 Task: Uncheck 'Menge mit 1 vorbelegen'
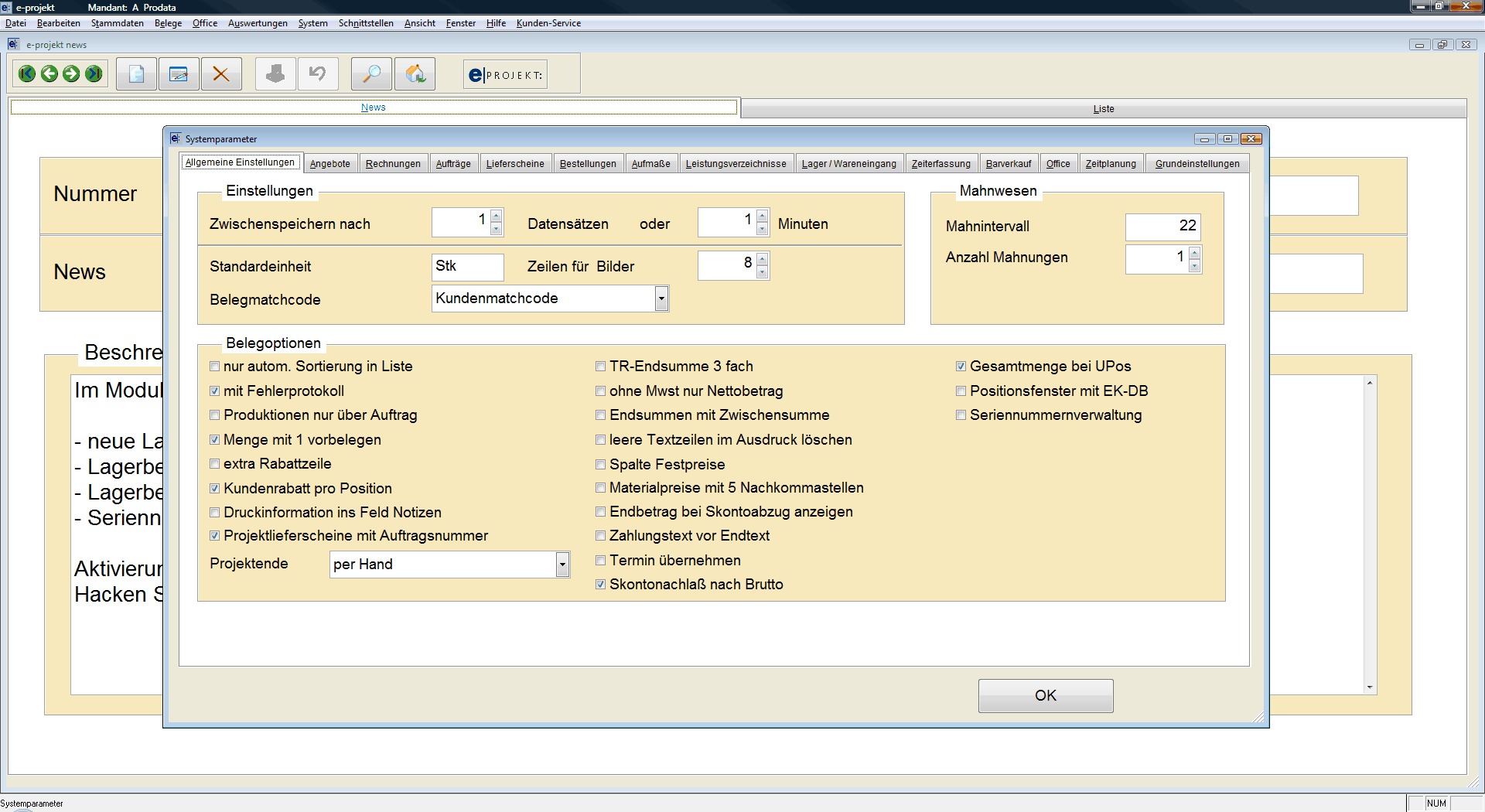coord(215,440)
